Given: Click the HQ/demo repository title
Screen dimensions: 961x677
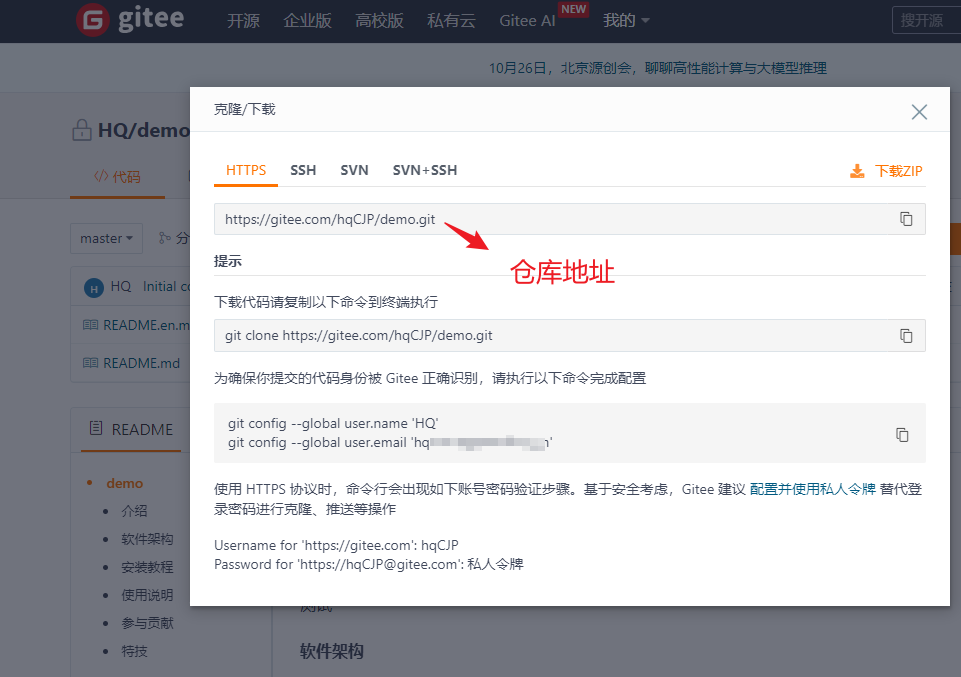Looking at the screenshot, I should (143, 130).
